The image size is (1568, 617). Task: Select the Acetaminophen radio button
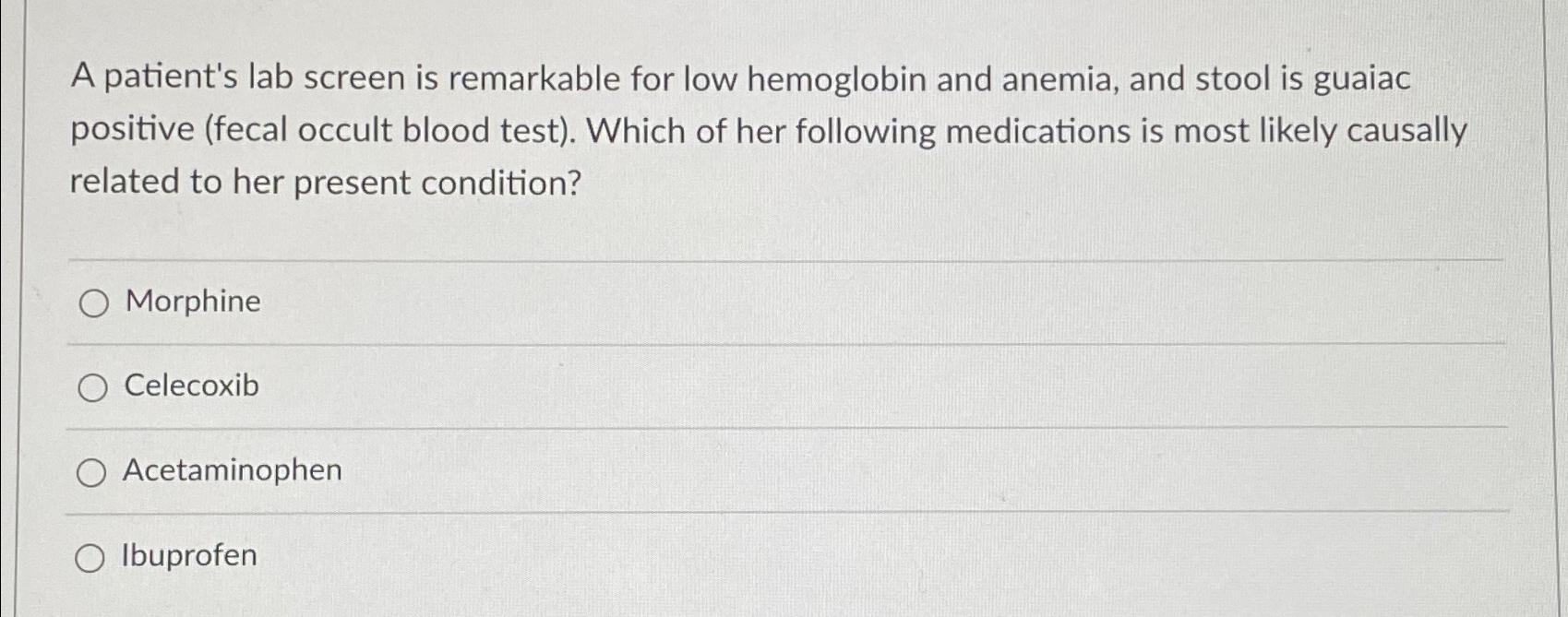[93, 472]
